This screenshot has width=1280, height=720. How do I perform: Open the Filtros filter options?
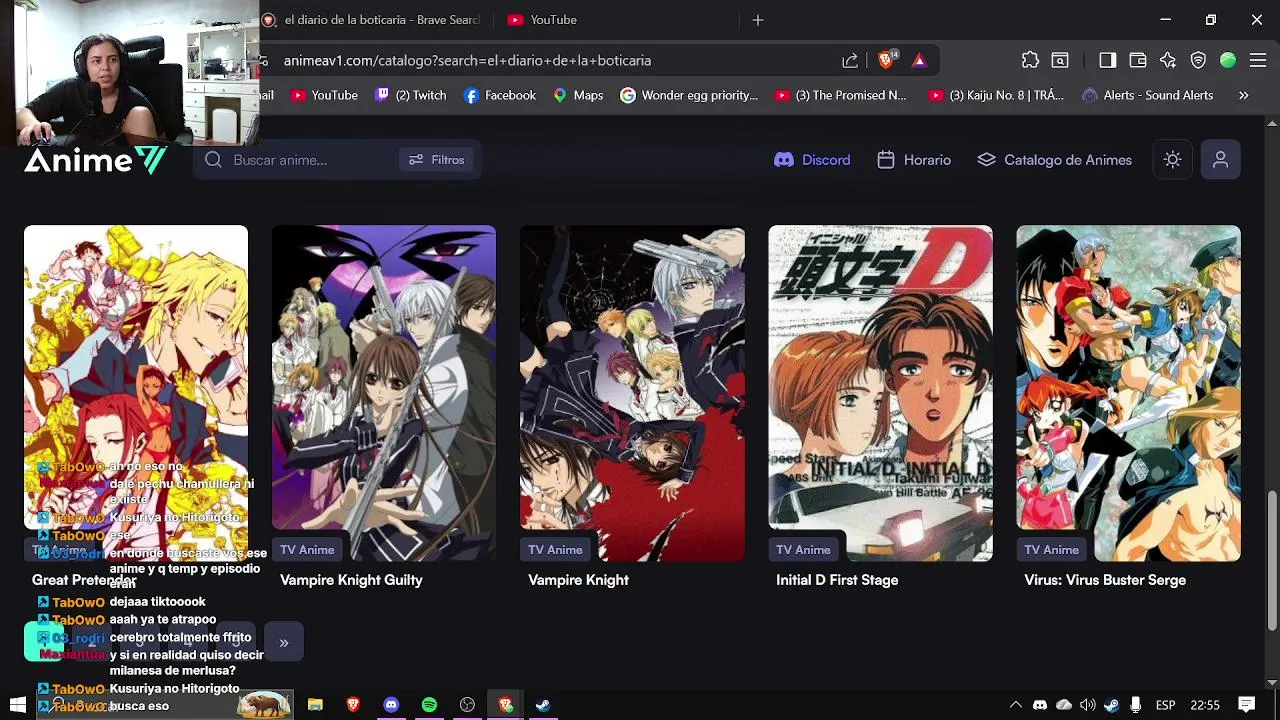coord(436,160)
